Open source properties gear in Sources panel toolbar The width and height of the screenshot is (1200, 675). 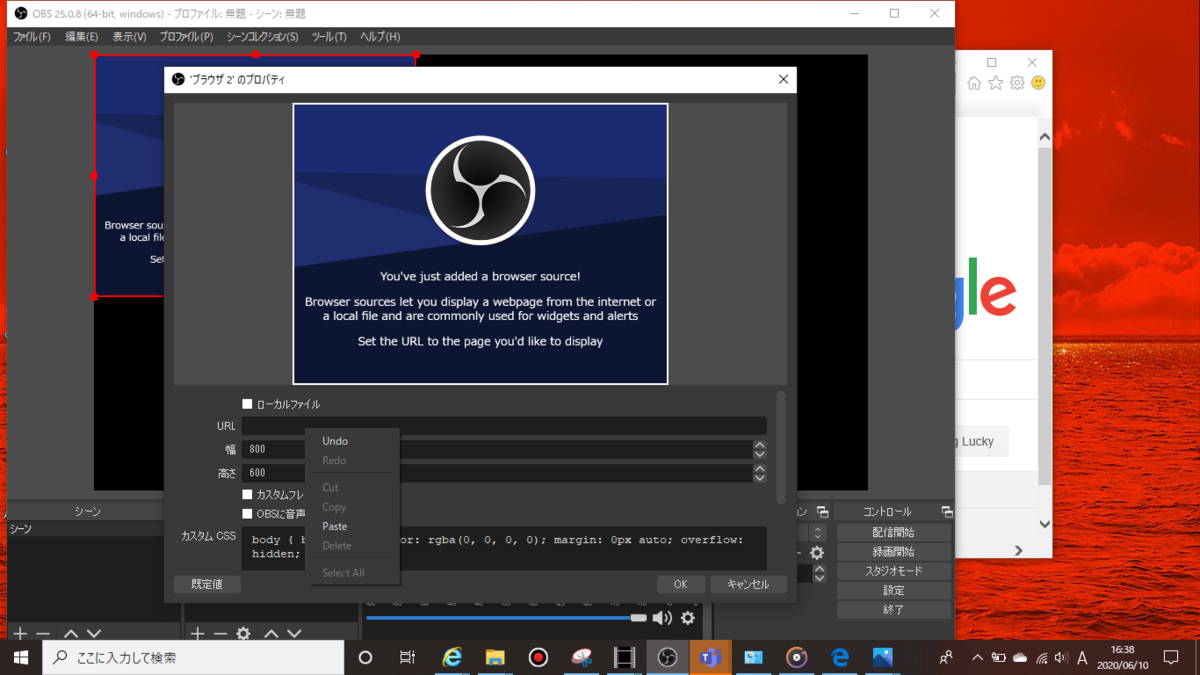(243, 633)
